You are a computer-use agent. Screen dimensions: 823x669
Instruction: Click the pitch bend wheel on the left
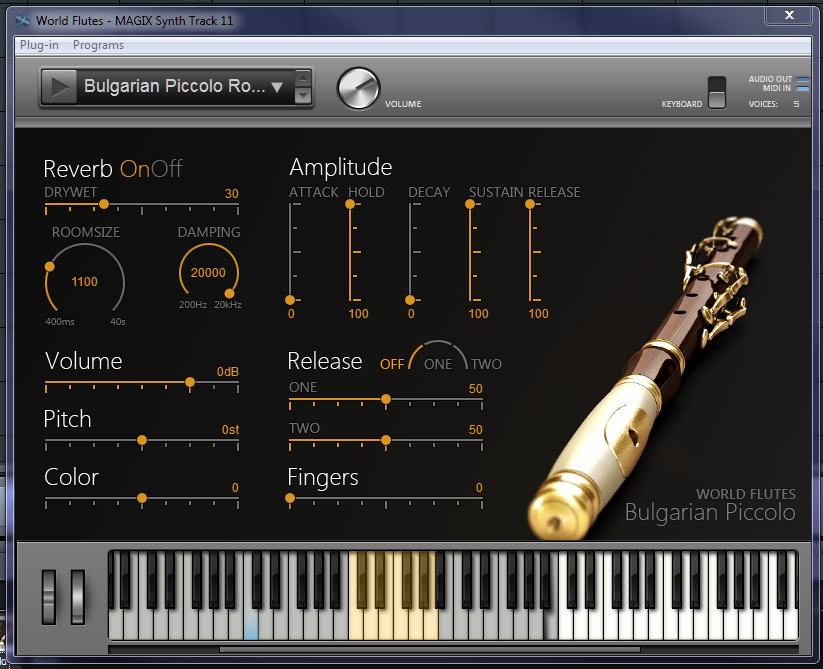pyautogui.click(x=49, y=597)
